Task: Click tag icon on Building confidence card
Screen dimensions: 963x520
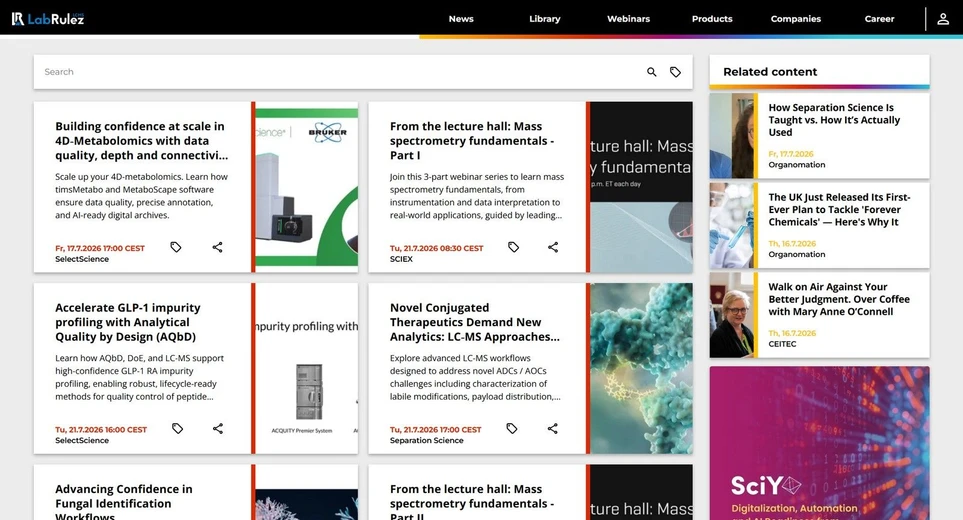Action: (x=176, y=247)
